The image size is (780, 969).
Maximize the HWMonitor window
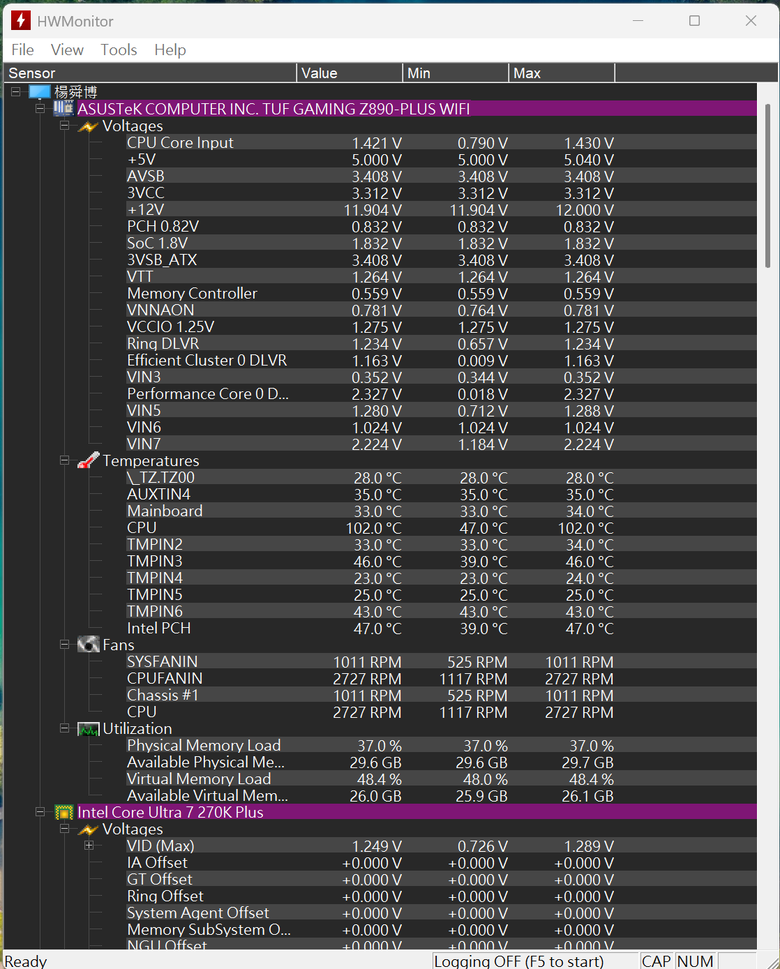click(x=695, y=20)
